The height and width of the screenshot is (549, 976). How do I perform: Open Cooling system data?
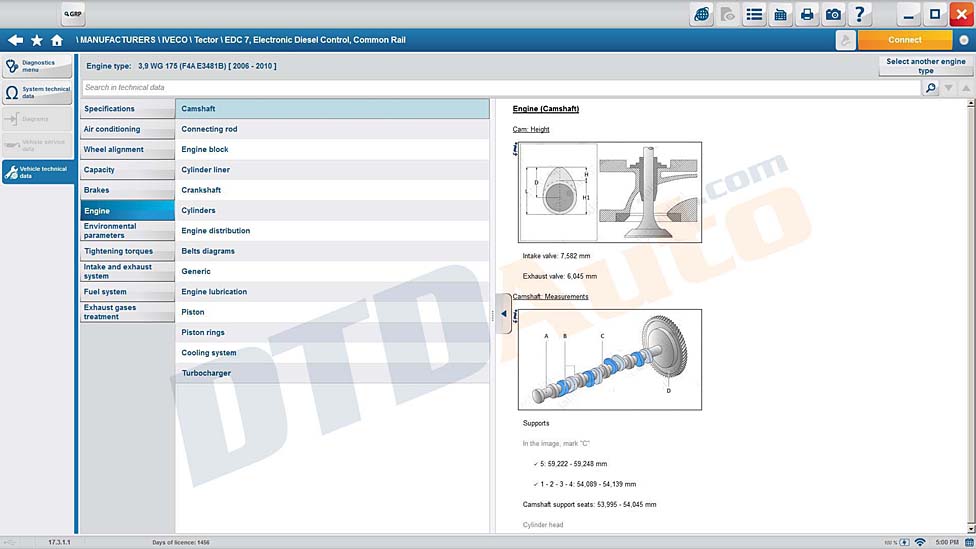(332, 352)
